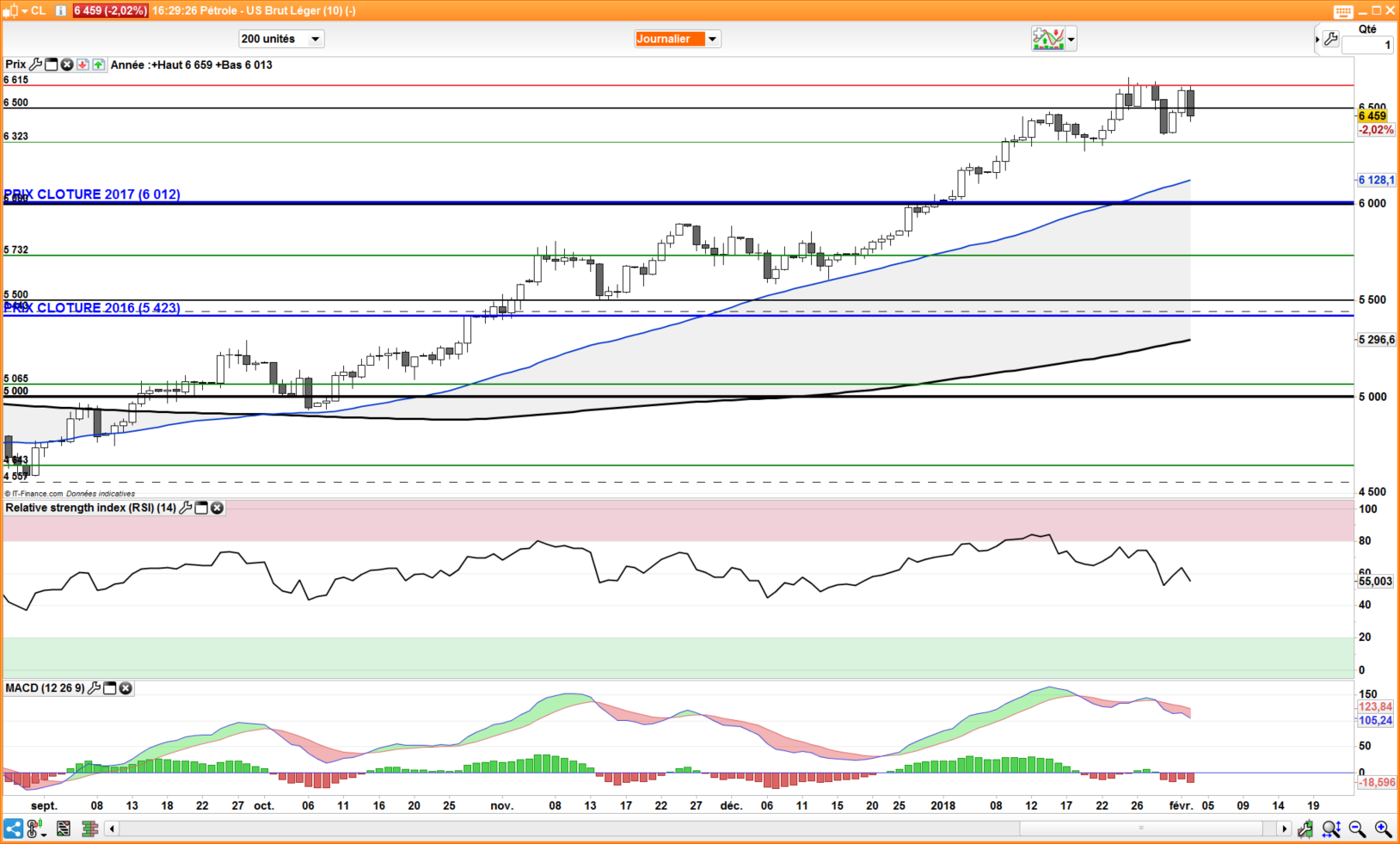The image size is (1400, 844).
Task: Click the 5 732 level label
Action: (16, 250)
